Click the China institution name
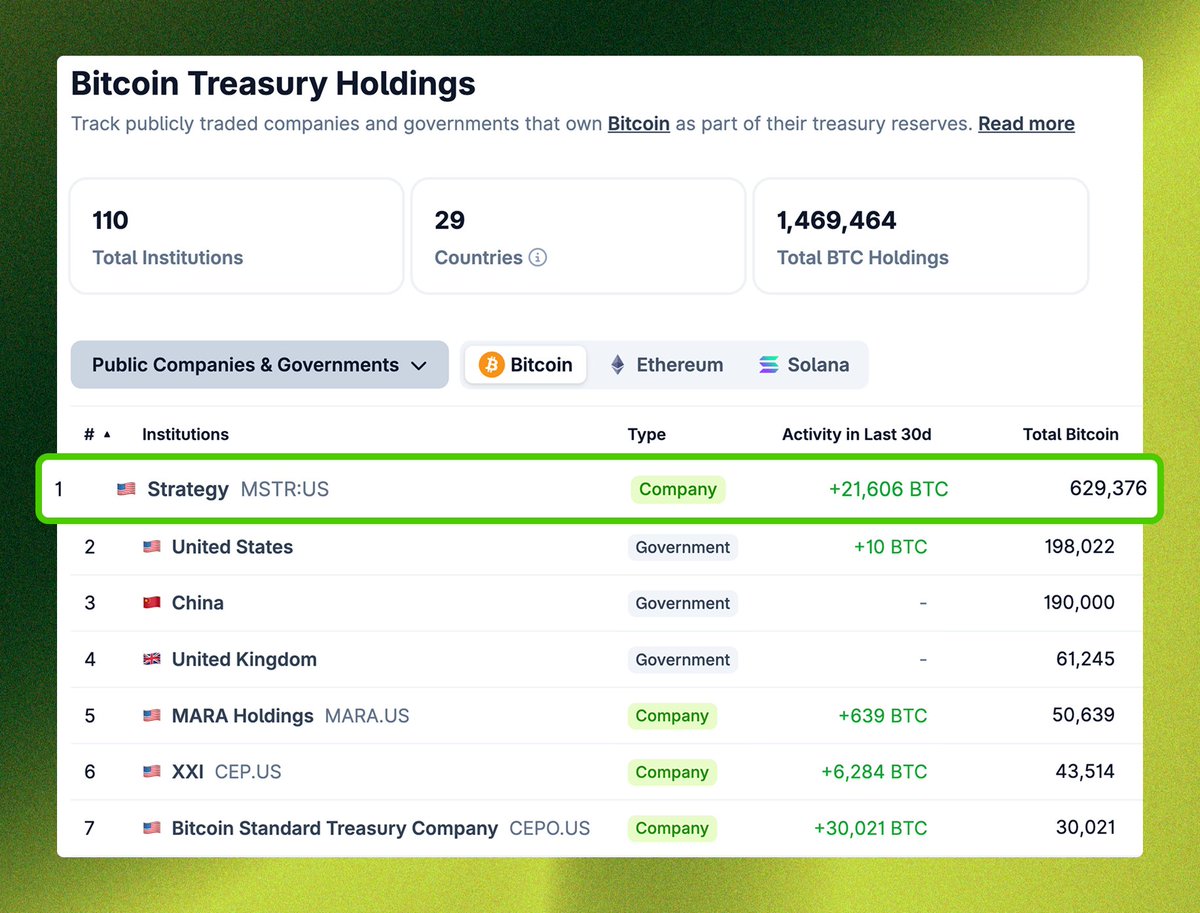The height and width of the screenshot is (913, 1200). click(198, 604)
